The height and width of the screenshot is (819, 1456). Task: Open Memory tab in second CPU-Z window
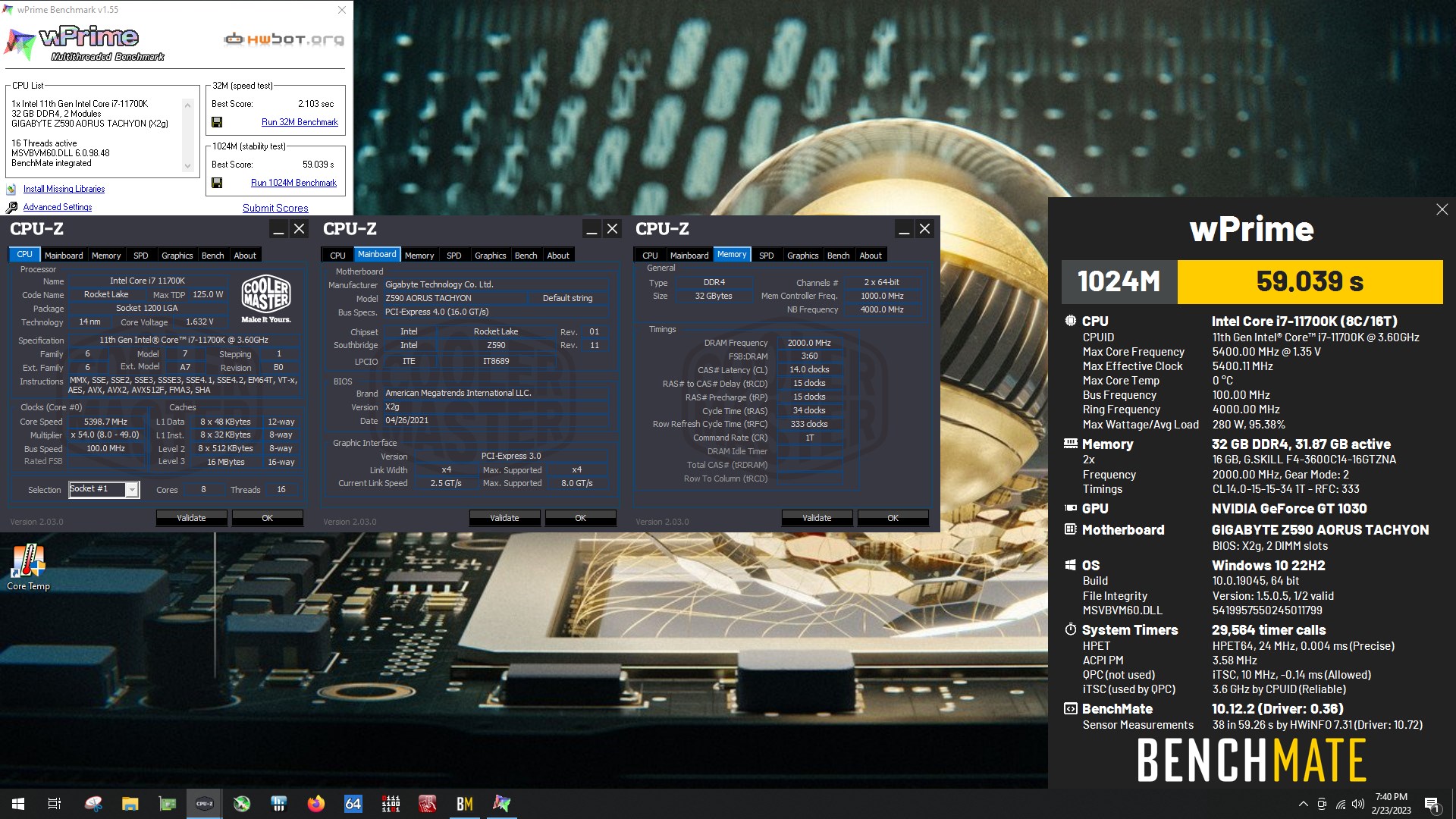coord(419,256)
